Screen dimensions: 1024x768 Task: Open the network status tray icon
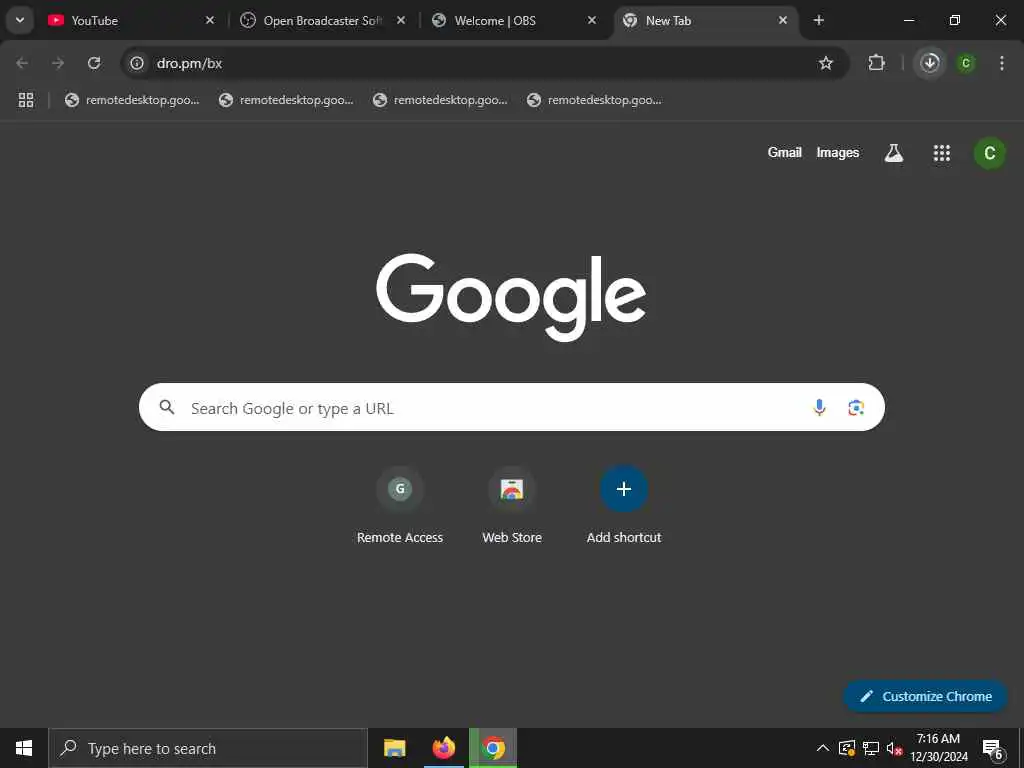[871, 748]
